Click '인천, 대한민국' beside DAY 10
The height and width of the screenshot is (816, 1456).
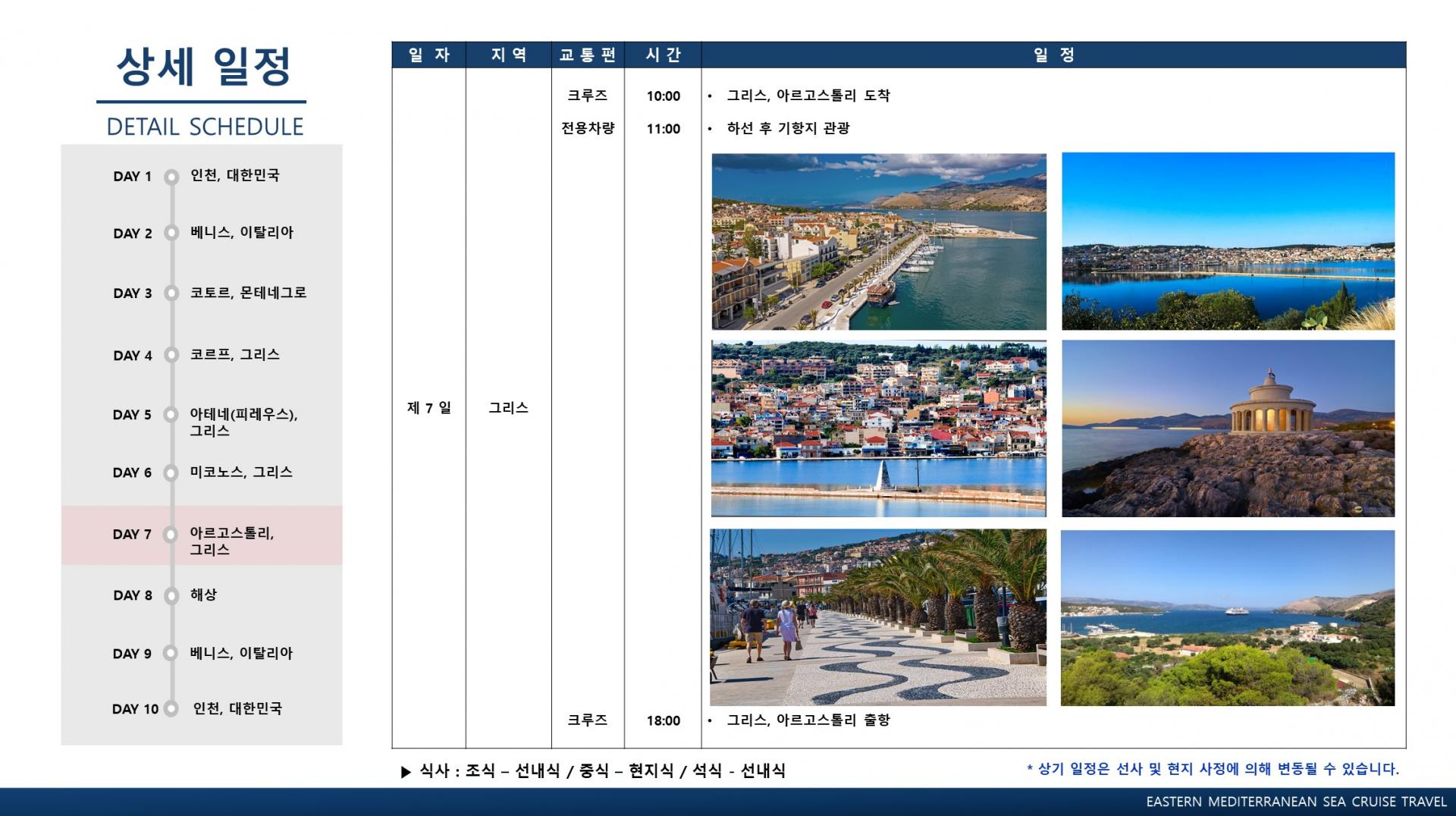(237, 708)
